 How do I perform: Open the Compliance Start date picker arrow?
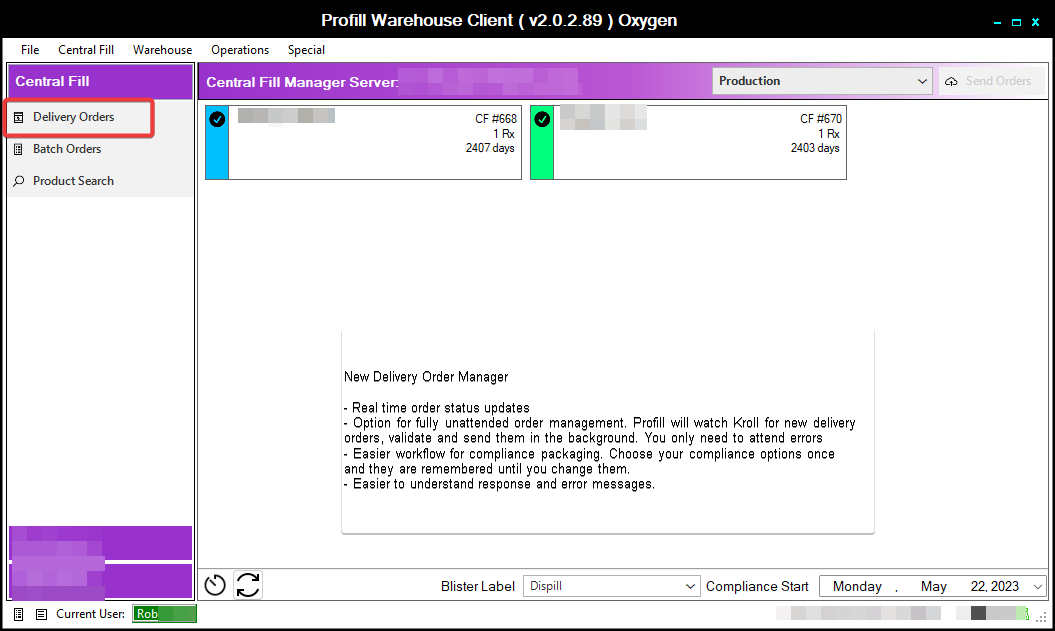pos(1038,587)
